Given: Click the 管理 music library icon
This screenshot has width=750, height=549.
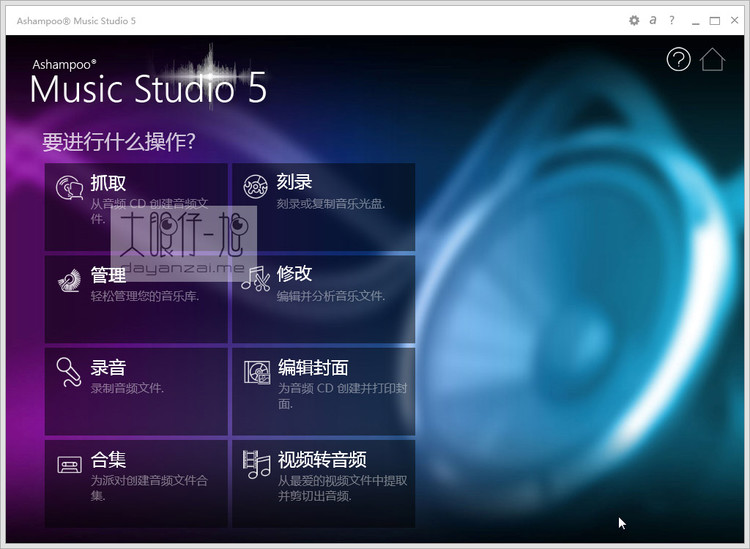Looking at the screenshot, I should pyautogui.click(x=69, y=280).
